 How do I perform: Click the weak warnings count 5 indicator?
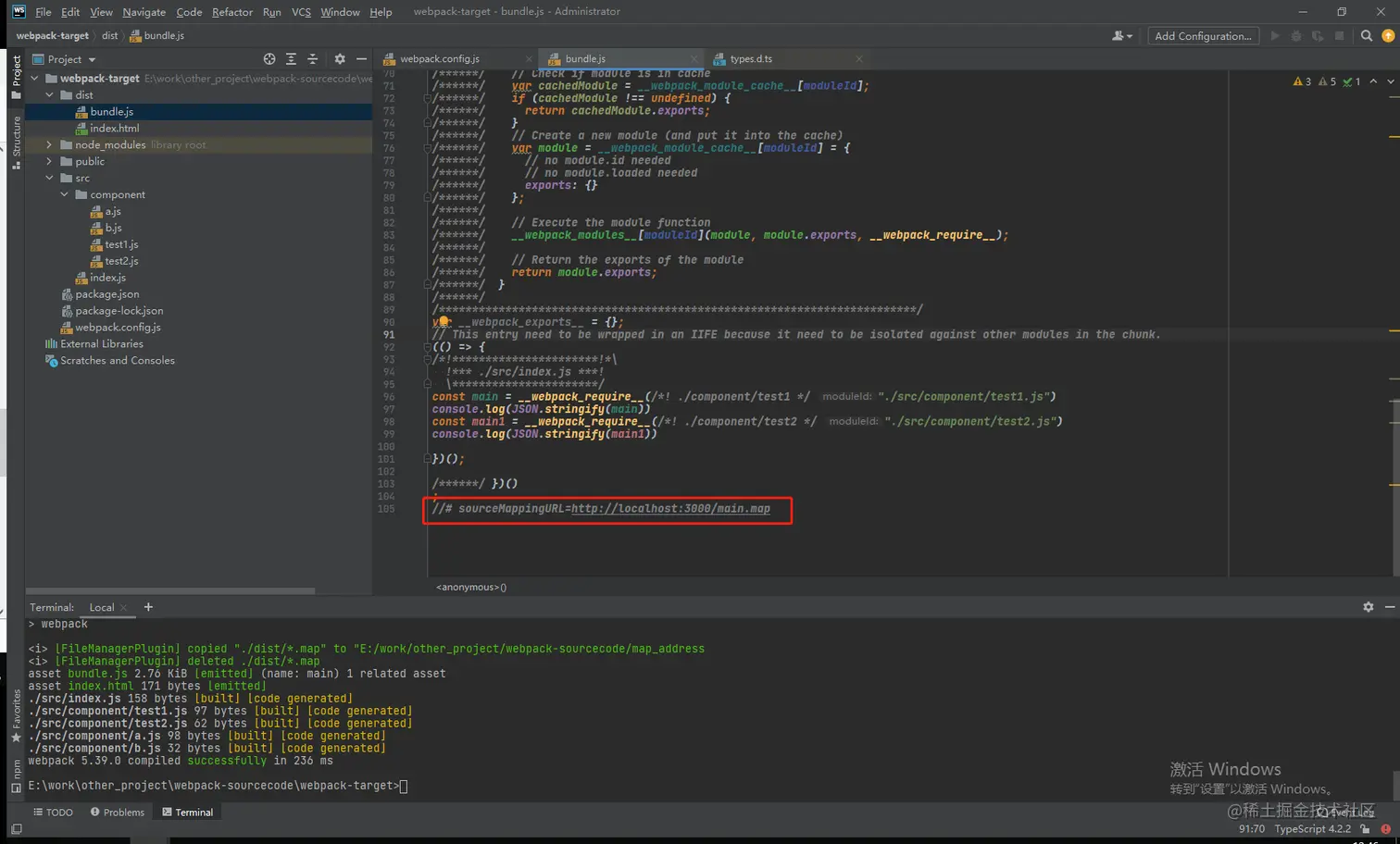click(1327, 81)
